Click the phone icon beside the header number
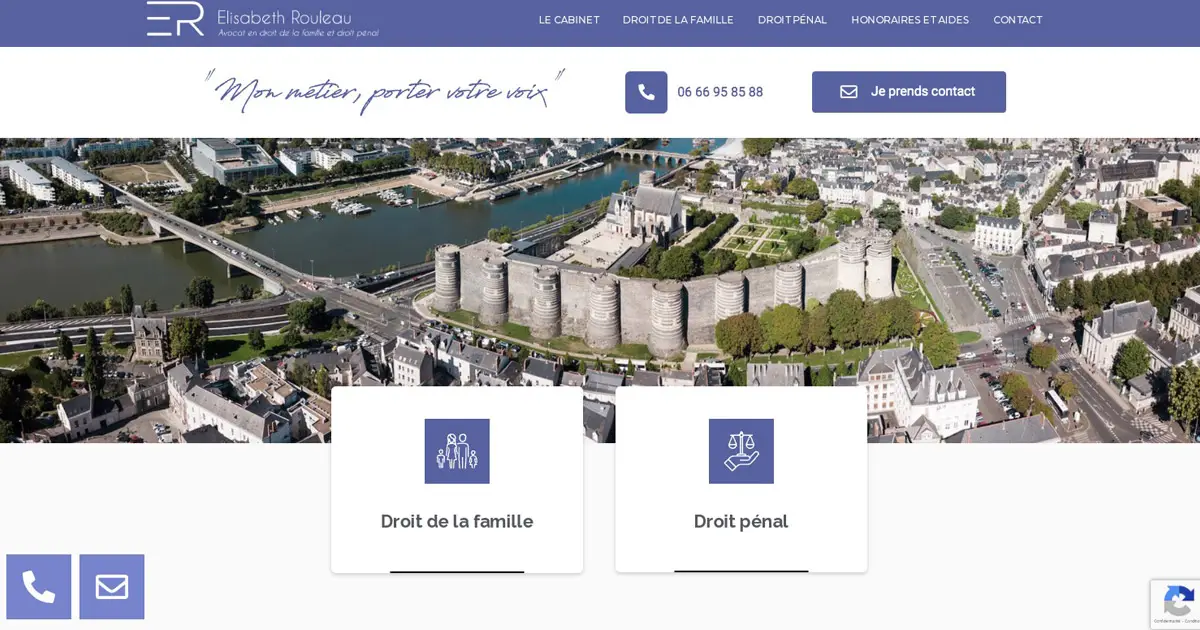Image resolution: width=1200 pixels, height=630 pixels. tap(646, 92)
